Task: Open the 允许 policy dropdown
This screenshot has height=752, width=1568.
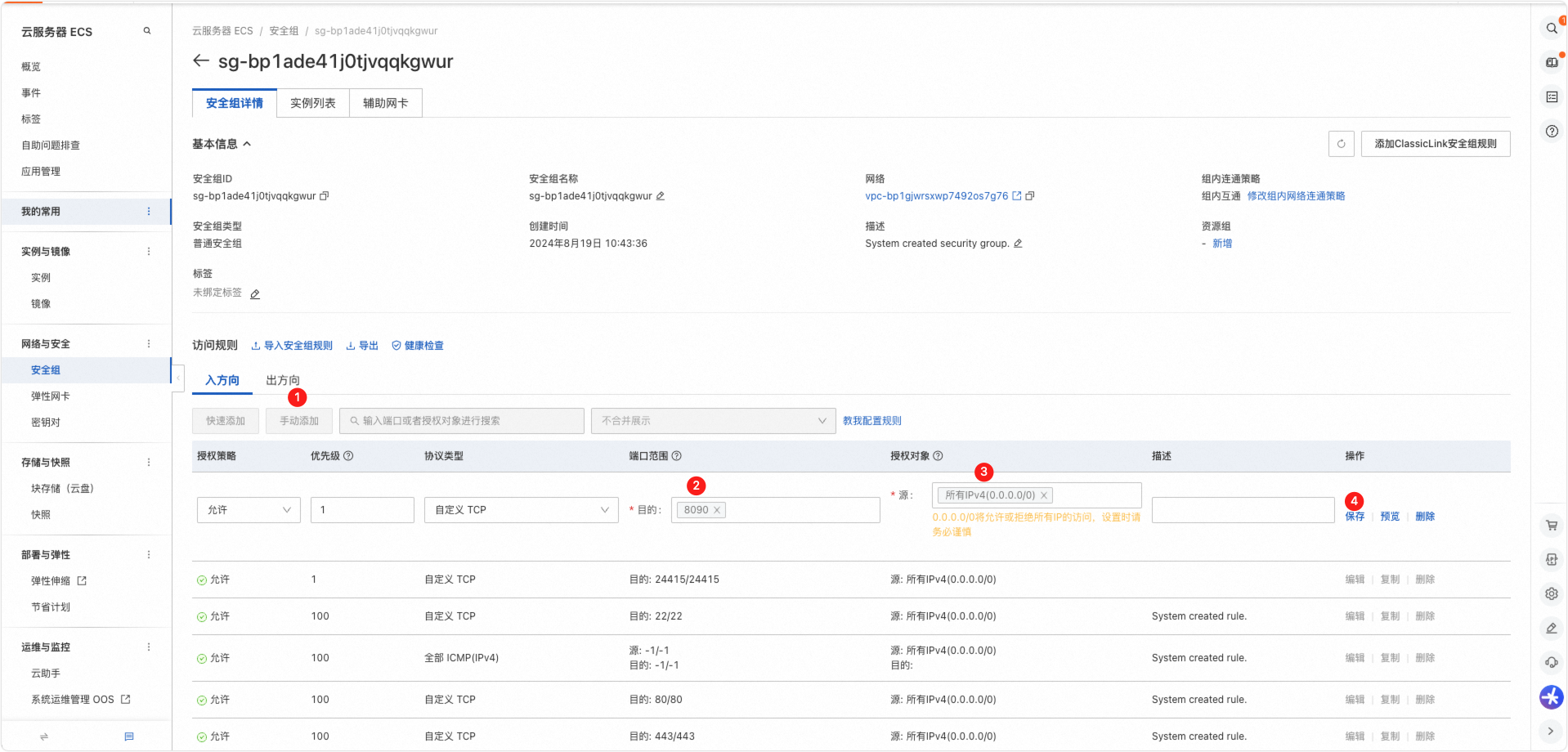Action: [x=249, y=510]
